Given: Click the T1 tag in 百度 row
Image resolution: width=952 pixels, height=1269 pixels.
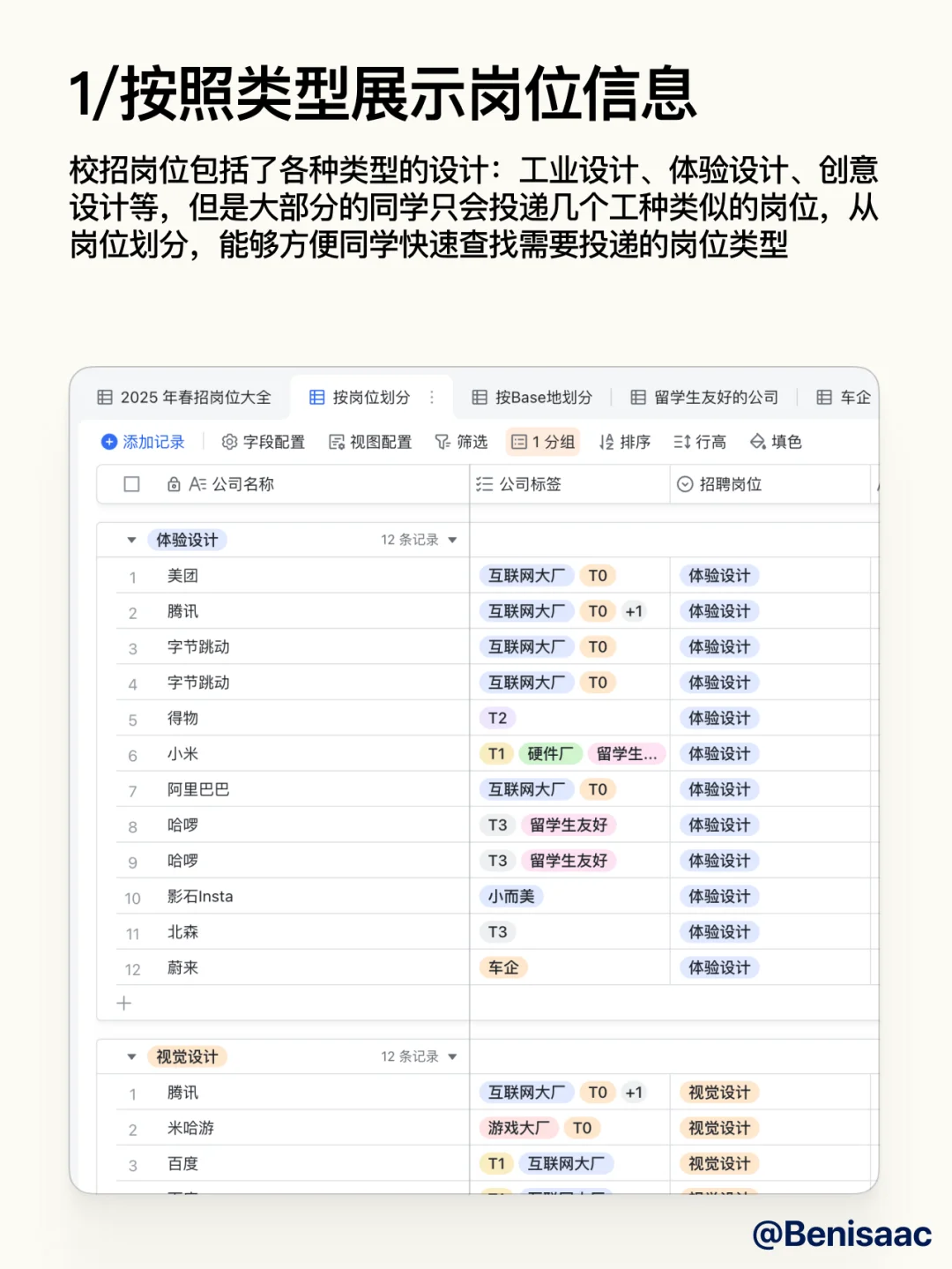Looking at the screenshot, I should tap(497, 1164).
